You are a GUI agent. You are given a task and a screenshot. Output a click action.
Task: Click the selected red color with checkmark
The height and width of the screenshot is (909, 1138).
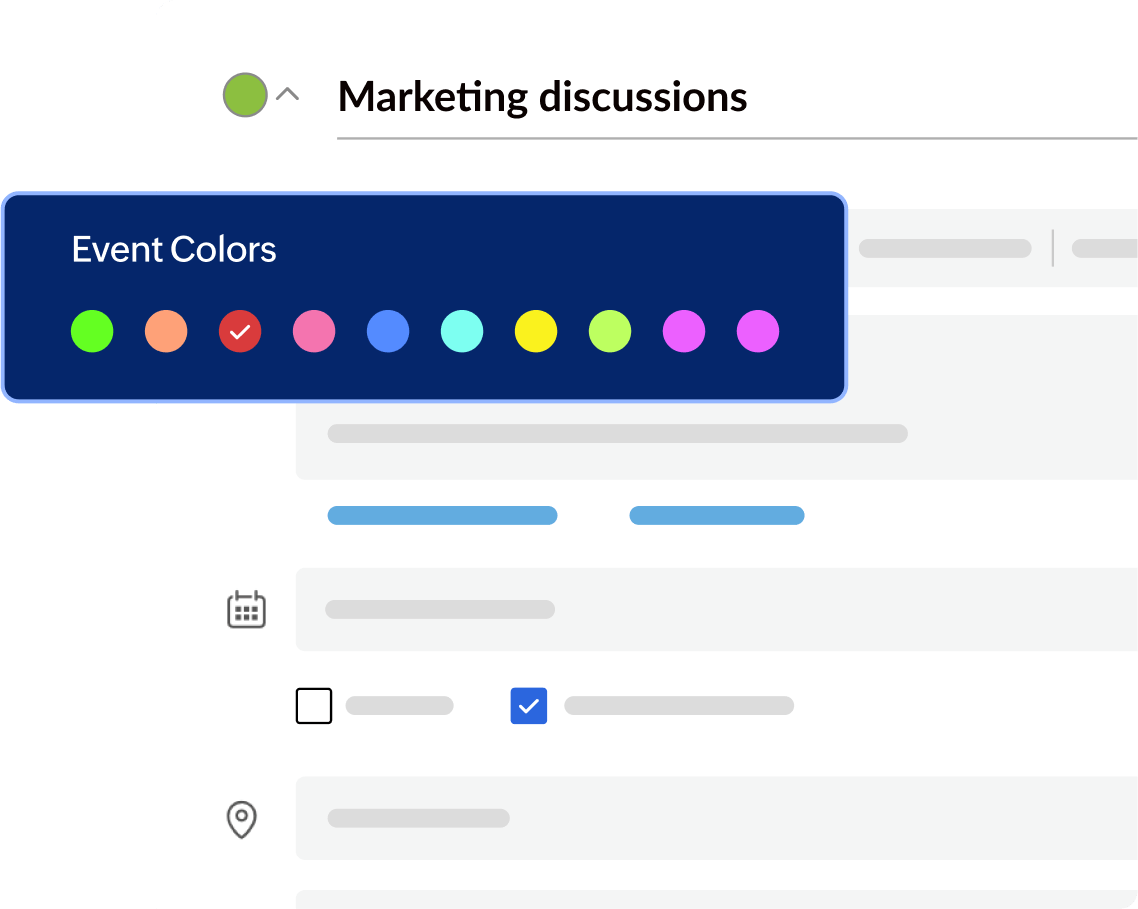tap(240, 331)
